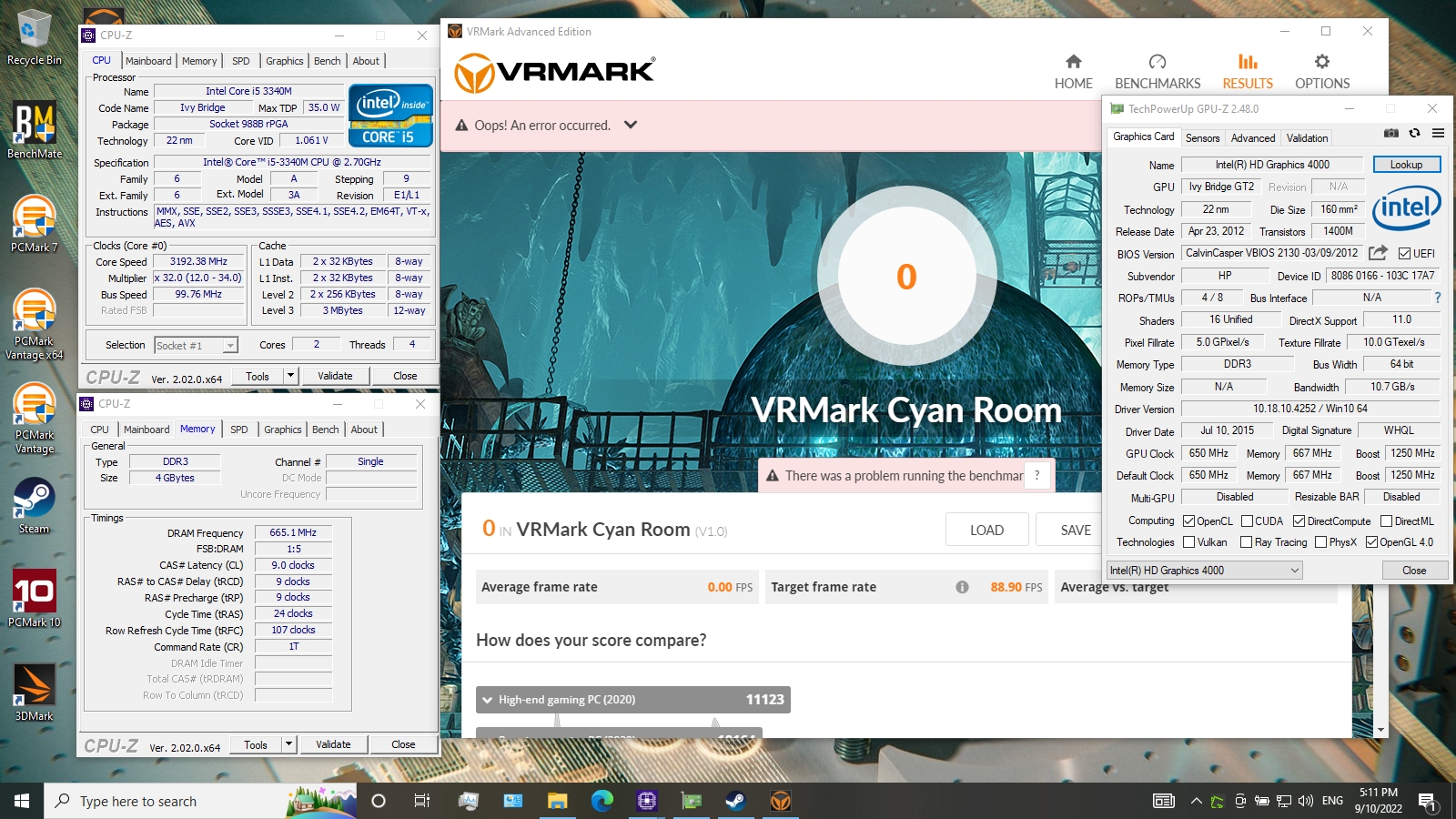Open Tools dropdown arrow in bottom CPU-Z window

pyautogui.click(x=288, y=744)
